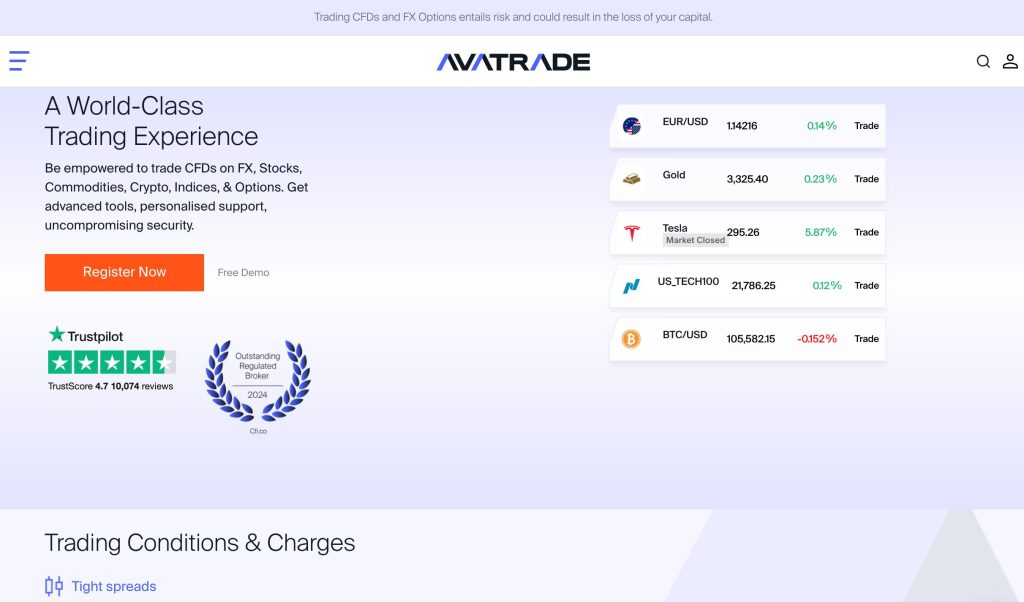The image size is (1024, 602).
Task: Click Trade on the Gold row
Action: [x=867, y=179]
